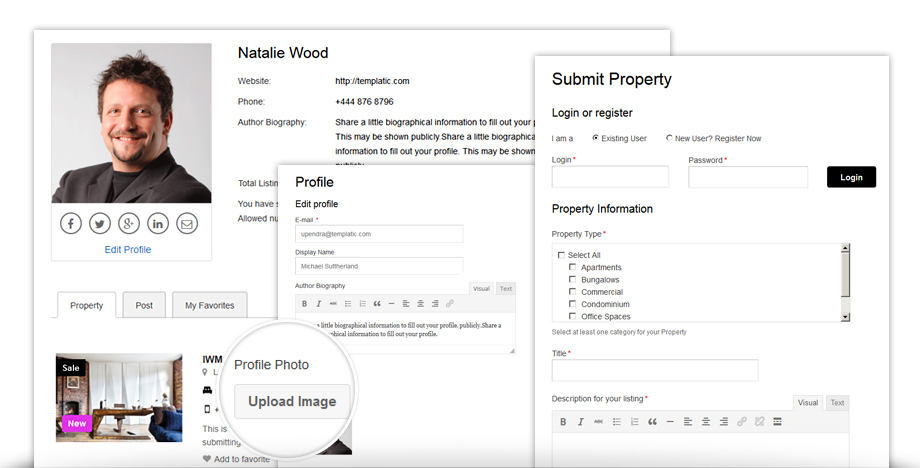Insert blockquote in listing Description editor
This screenshot has height=468, width=920.
652,422
